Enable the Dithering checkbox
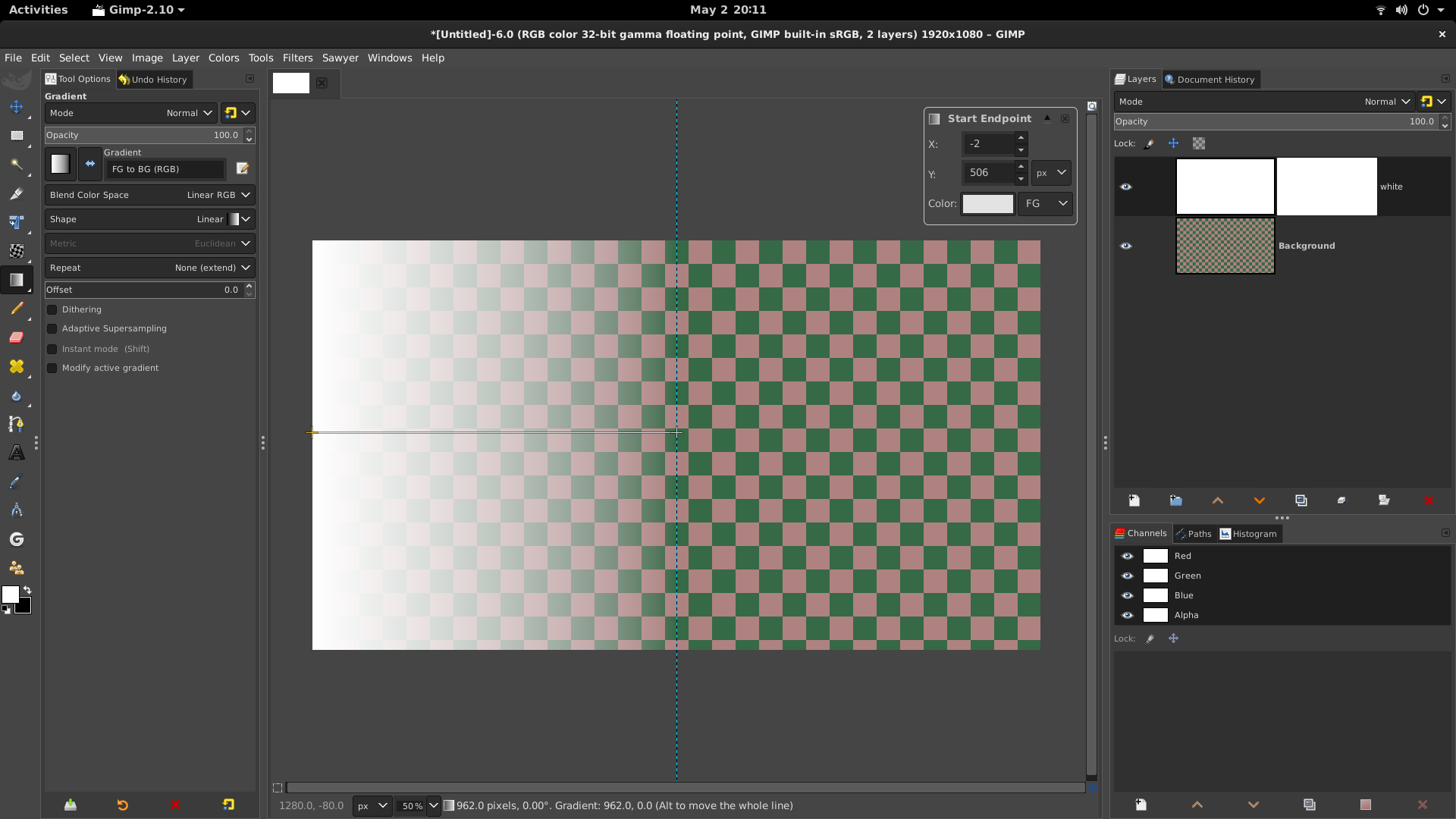 [52, 309]
